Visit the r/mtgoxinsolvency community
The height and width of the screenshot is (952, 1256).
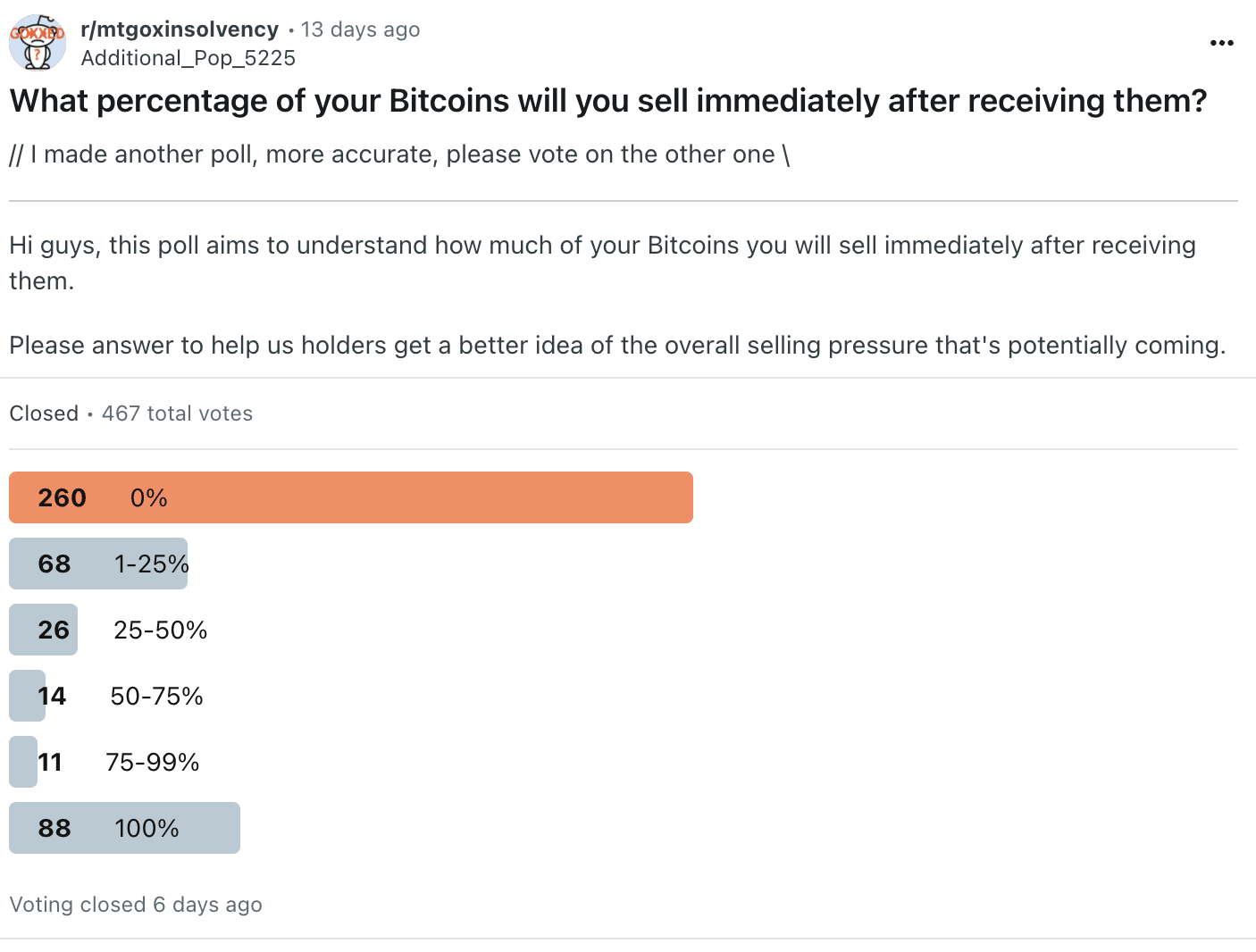(x=179, y=29)
